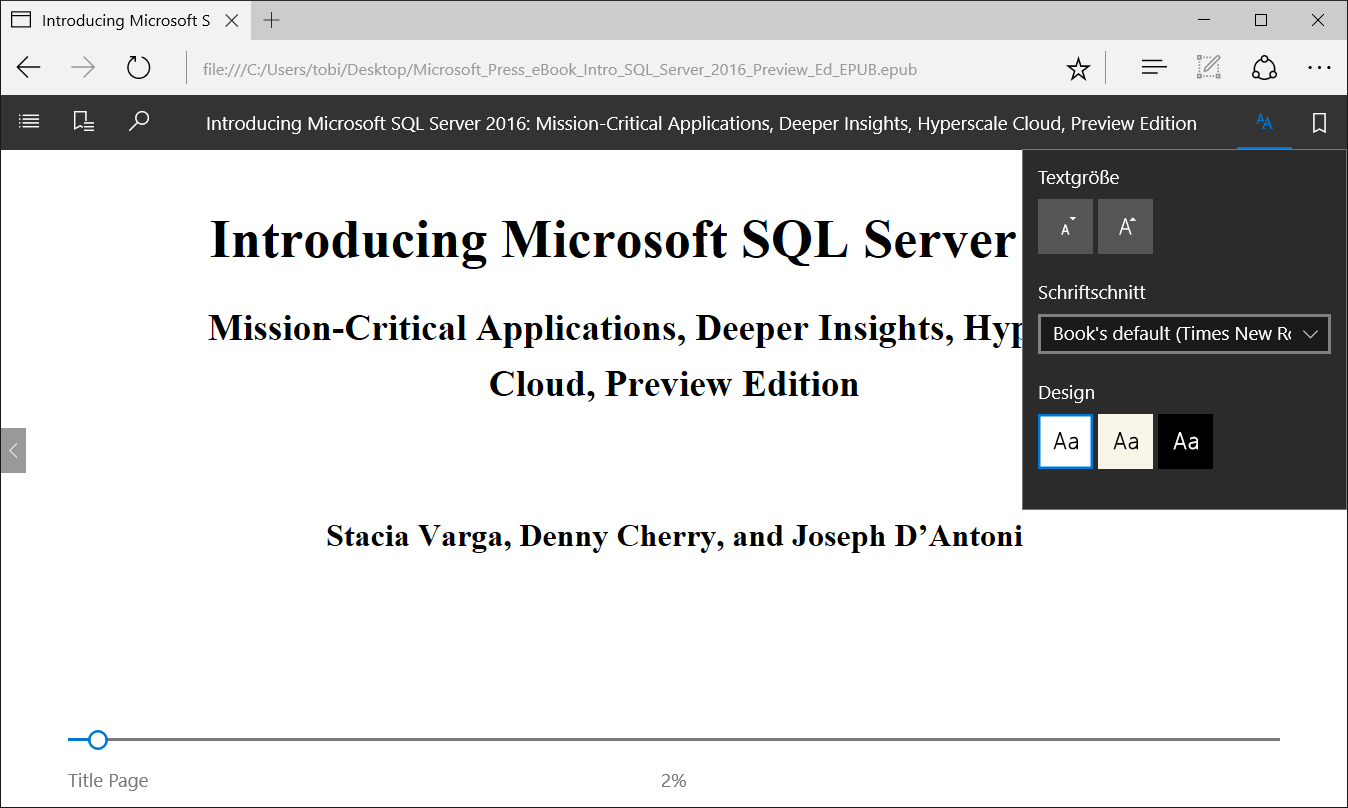Add a bookmark for this page
The width and height of the screenshot is (1348, 808).
point(1319,122)
